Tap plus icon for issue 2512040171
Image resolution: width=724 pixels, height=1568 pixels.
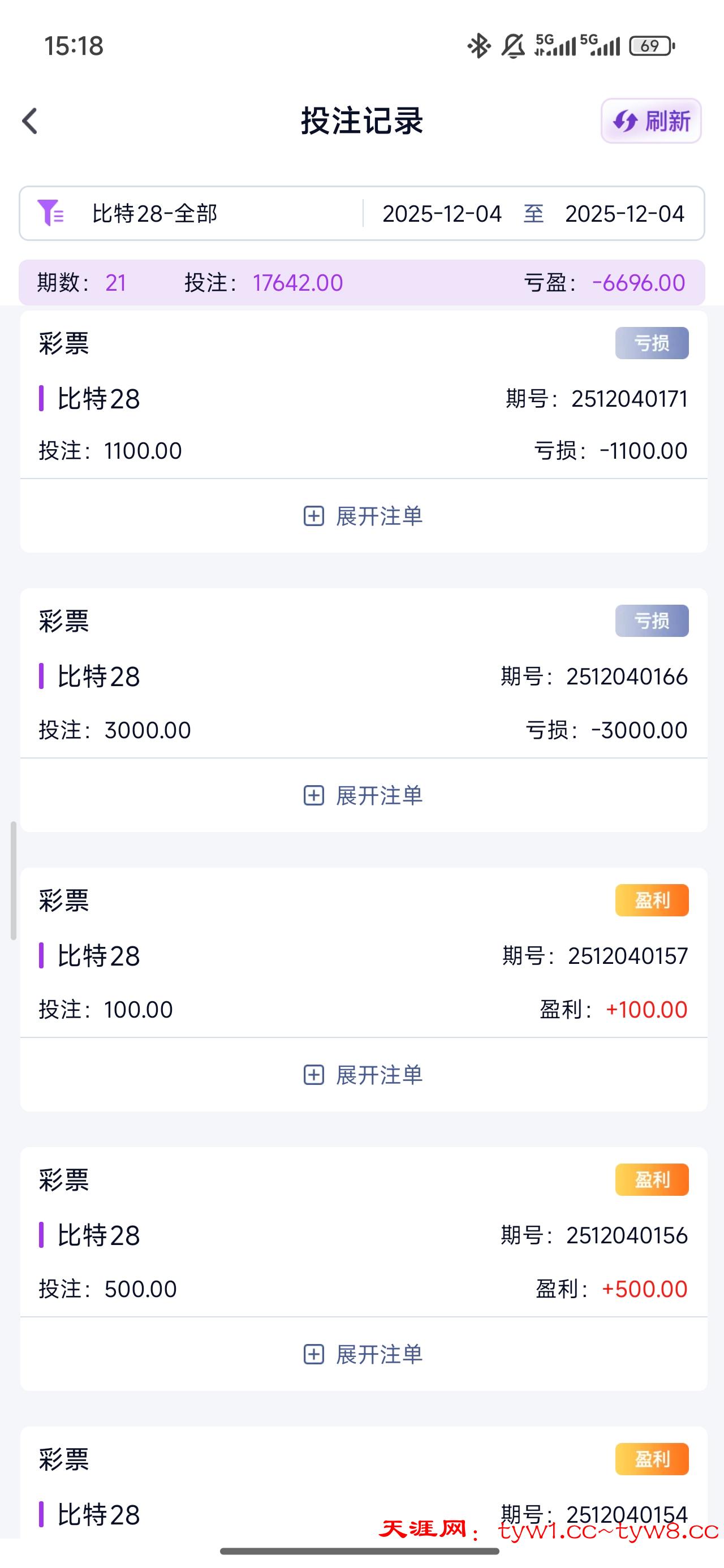(x=313, y=516)
